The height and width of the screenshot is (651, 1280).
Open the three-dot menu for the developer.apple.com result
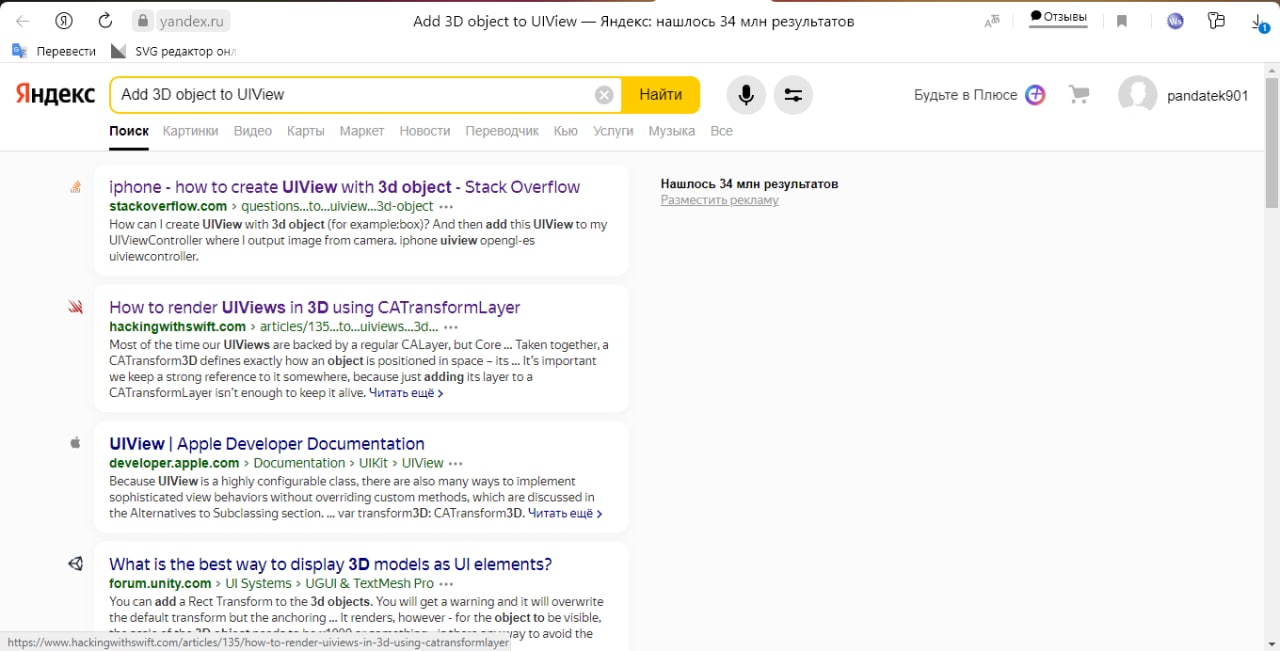456,463
